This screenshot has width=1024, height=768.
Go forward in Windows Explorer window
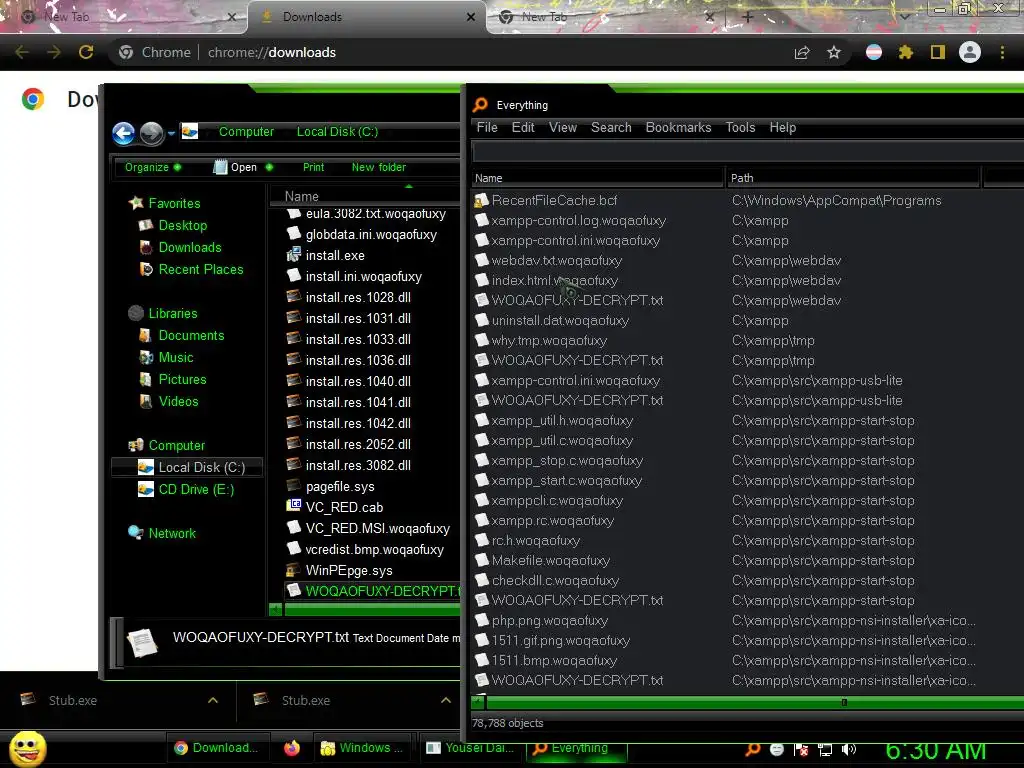click(x=152, y=133)
